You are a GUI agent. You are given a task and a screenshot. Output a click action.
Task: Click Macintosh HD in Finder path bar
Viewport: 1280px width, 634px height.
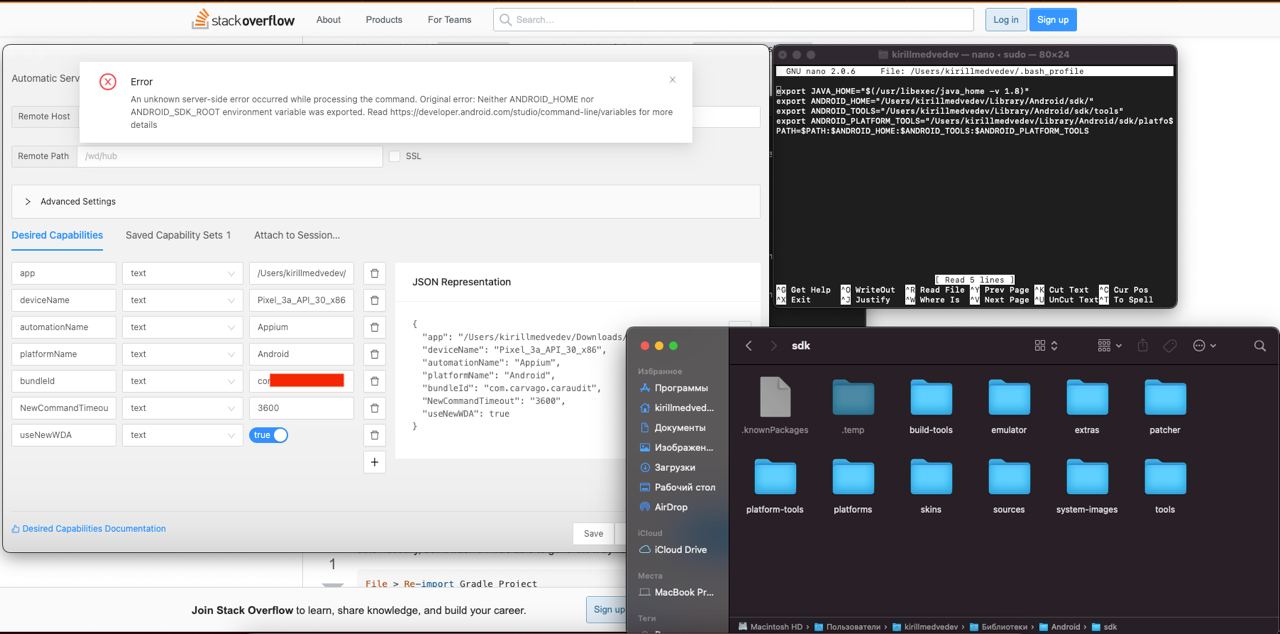click(770, 627)
